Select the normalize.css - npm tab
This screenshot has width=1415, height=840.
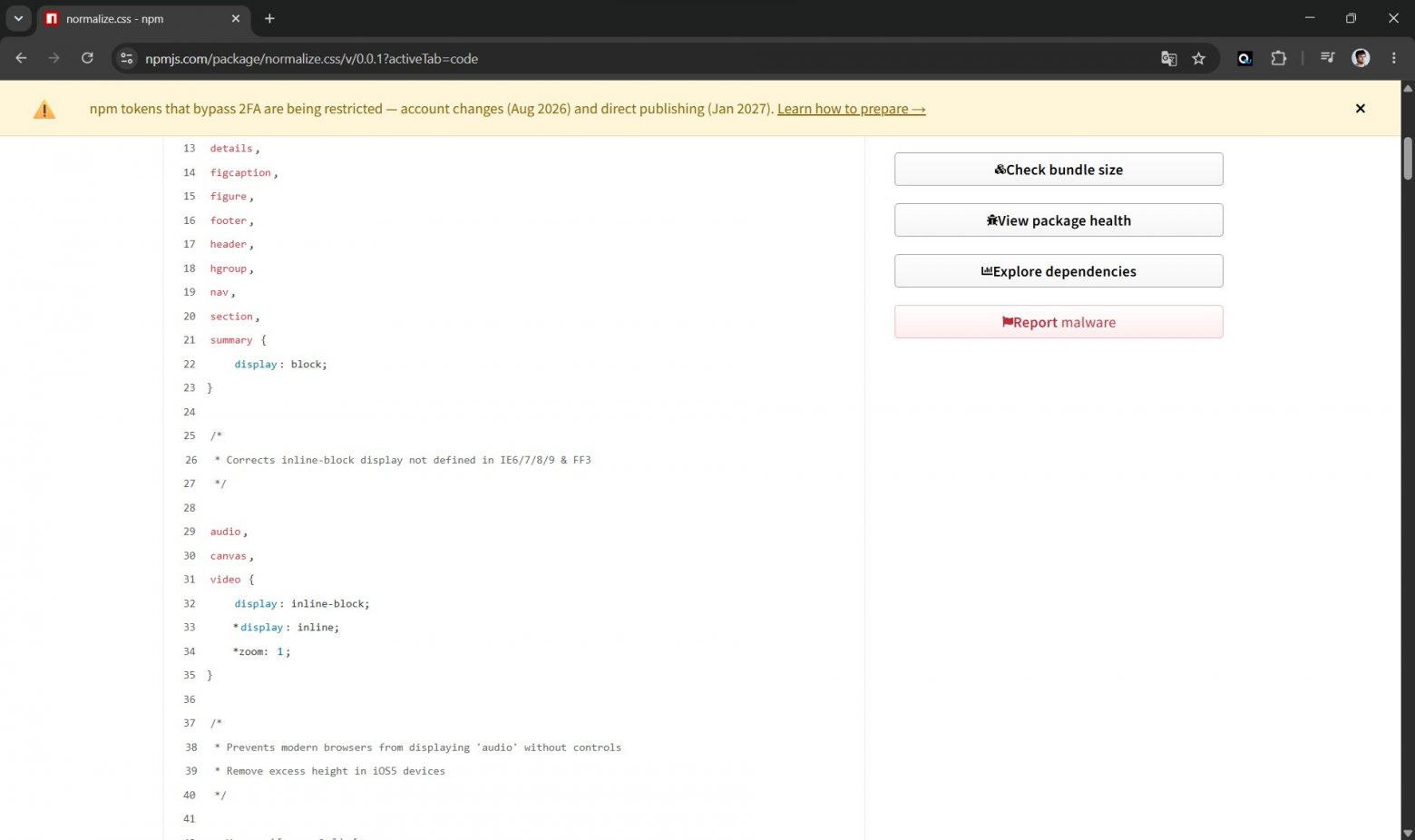pos(143,19)
